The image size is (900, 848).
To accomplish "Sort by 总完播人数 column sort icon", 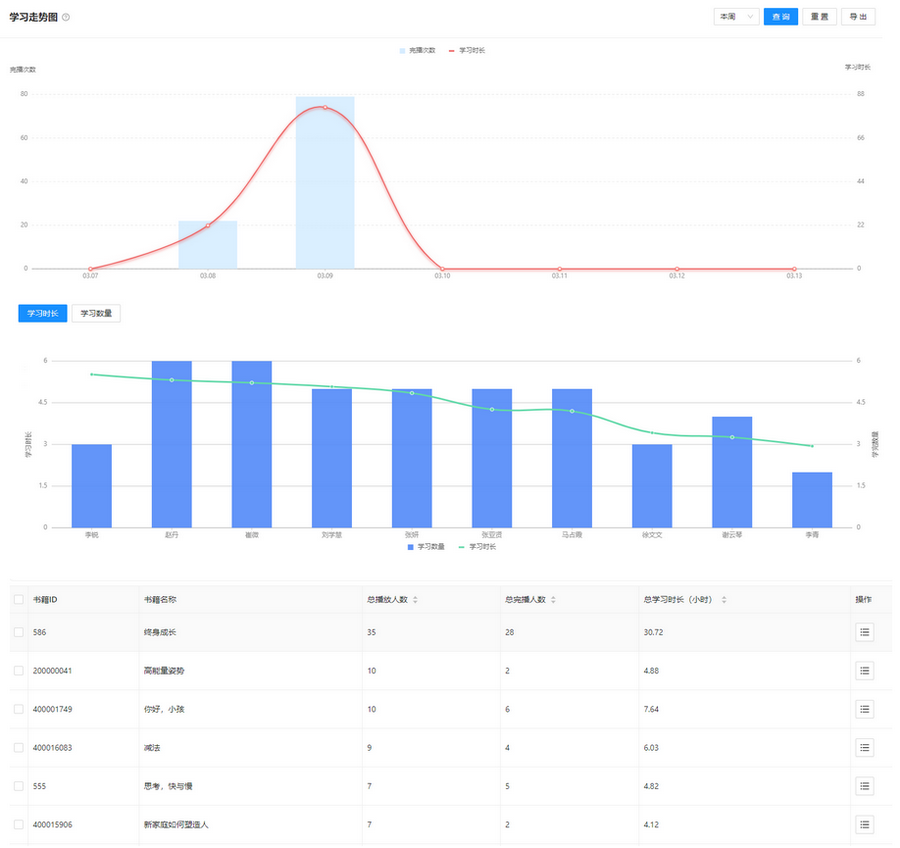I will point(554,600).
